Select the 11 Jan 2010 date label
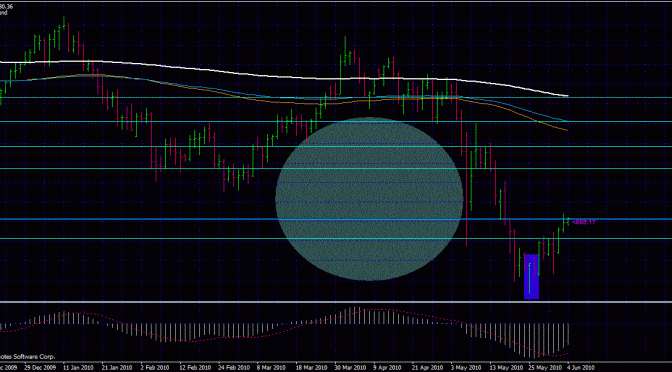672x372 pixels. tap(78, 368)
